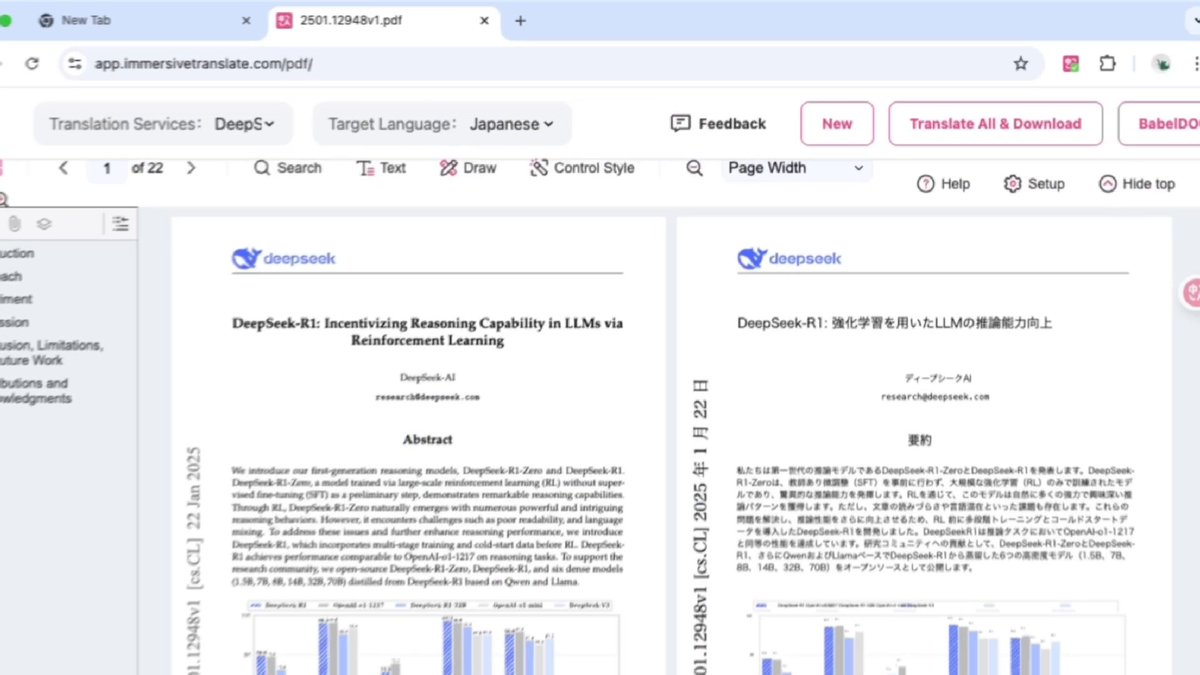Select the Text tool
The width and height of the screenshot is (1200, 675).
click(x=381, y=168)
